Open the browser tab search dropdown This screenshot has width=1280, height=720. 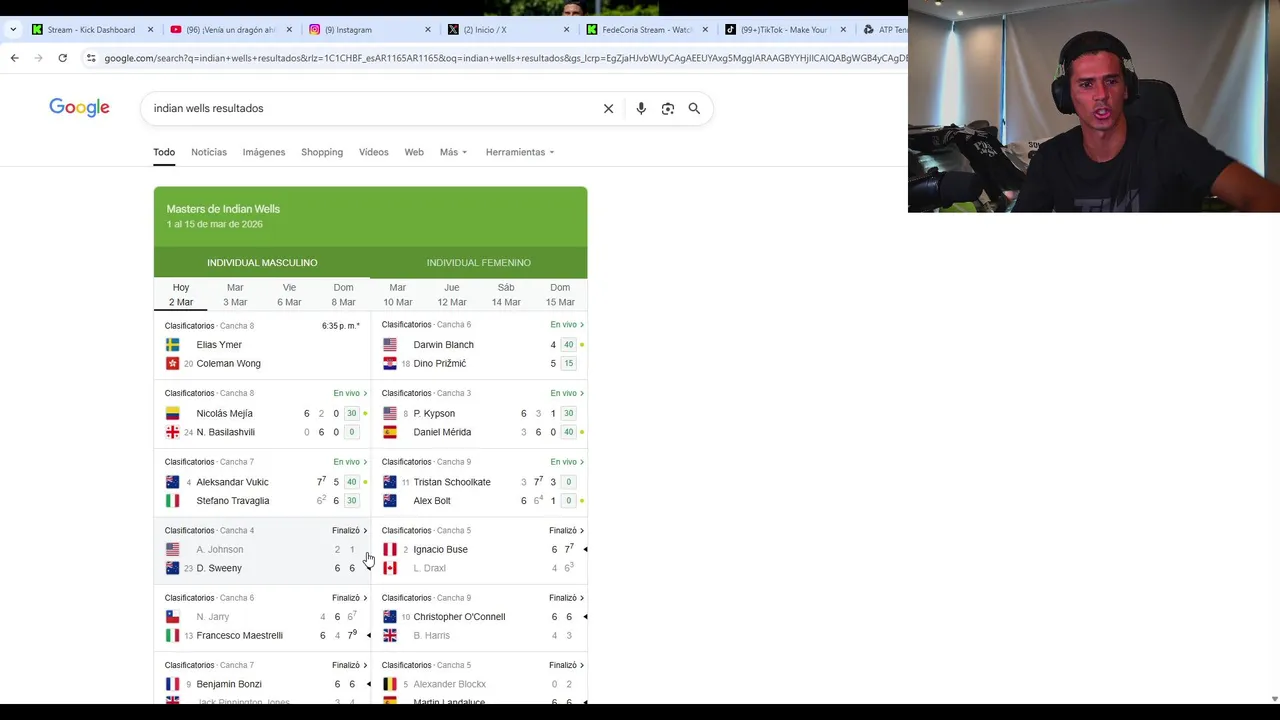coord(13,30)
